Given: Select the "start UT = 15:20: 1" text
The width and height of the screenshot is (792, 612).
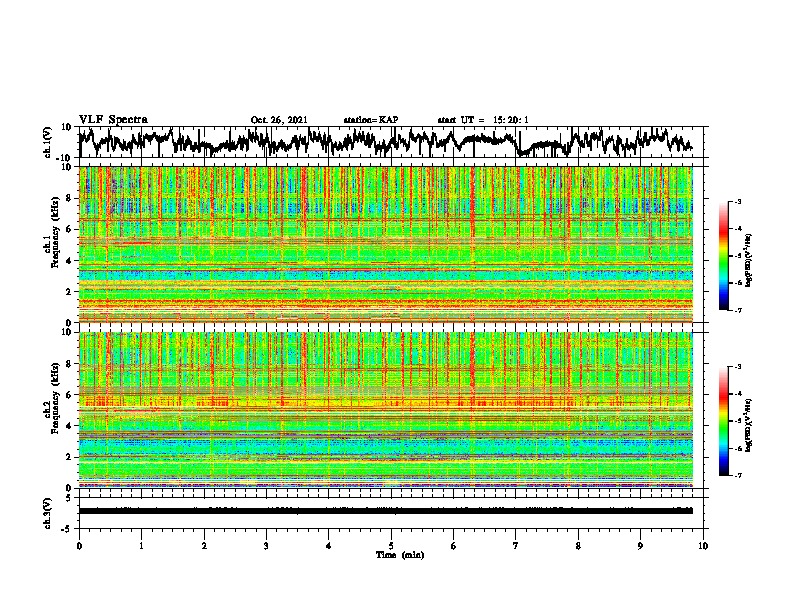Looking at the screenshot, I should [x=483, y=120].
